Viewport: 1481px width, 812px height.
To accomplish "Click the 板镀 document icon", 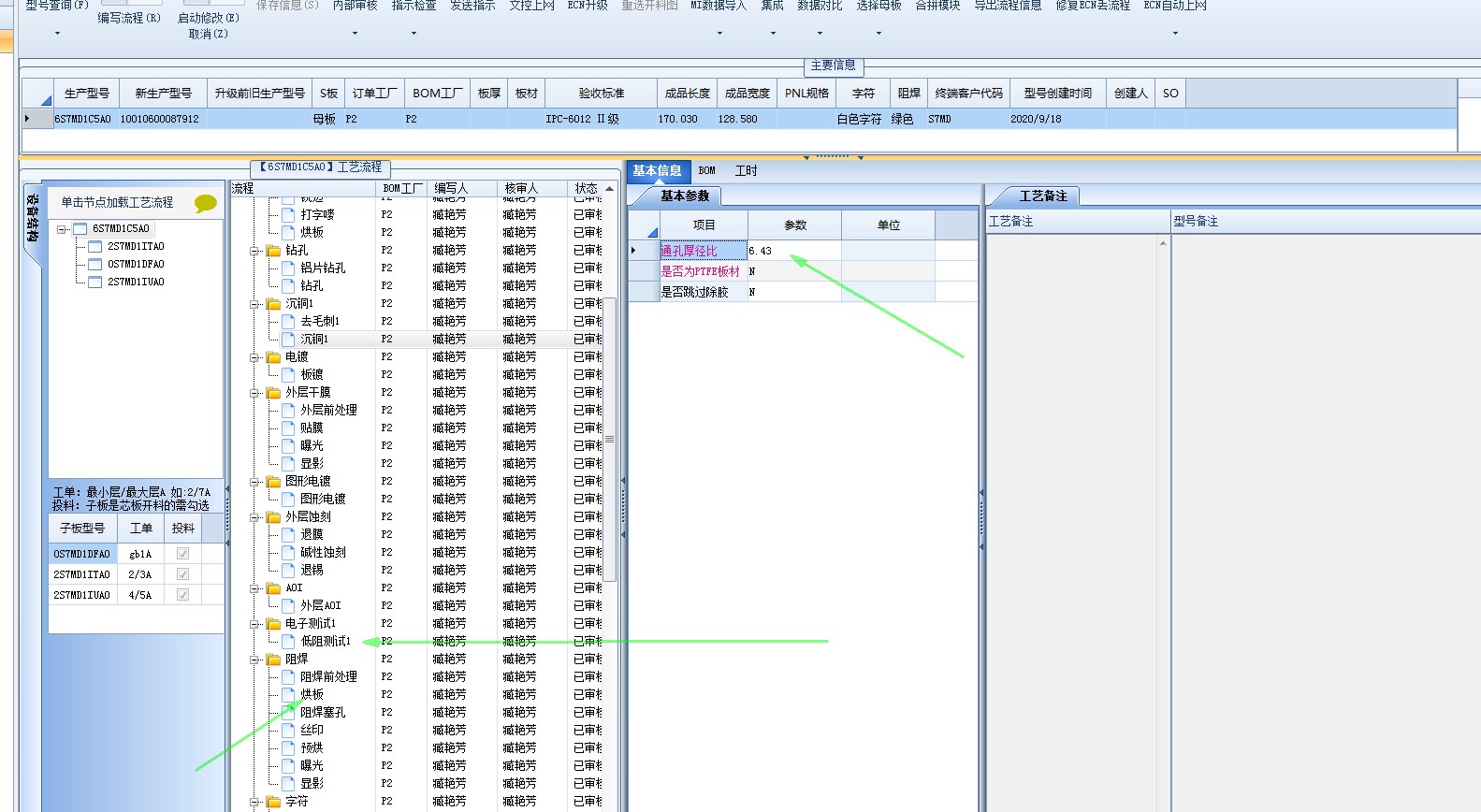I will click(x=288, y=374).
